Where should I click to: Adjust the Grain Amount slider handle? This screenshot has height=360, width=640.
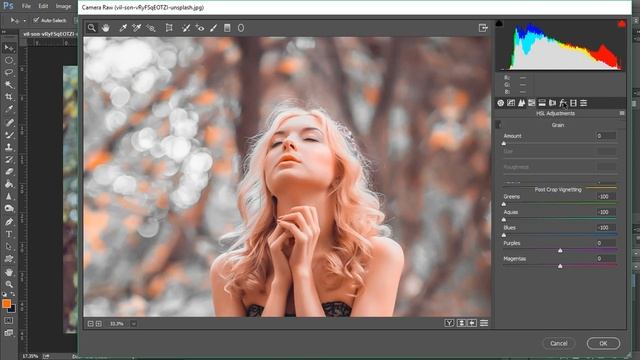[504, 143]
